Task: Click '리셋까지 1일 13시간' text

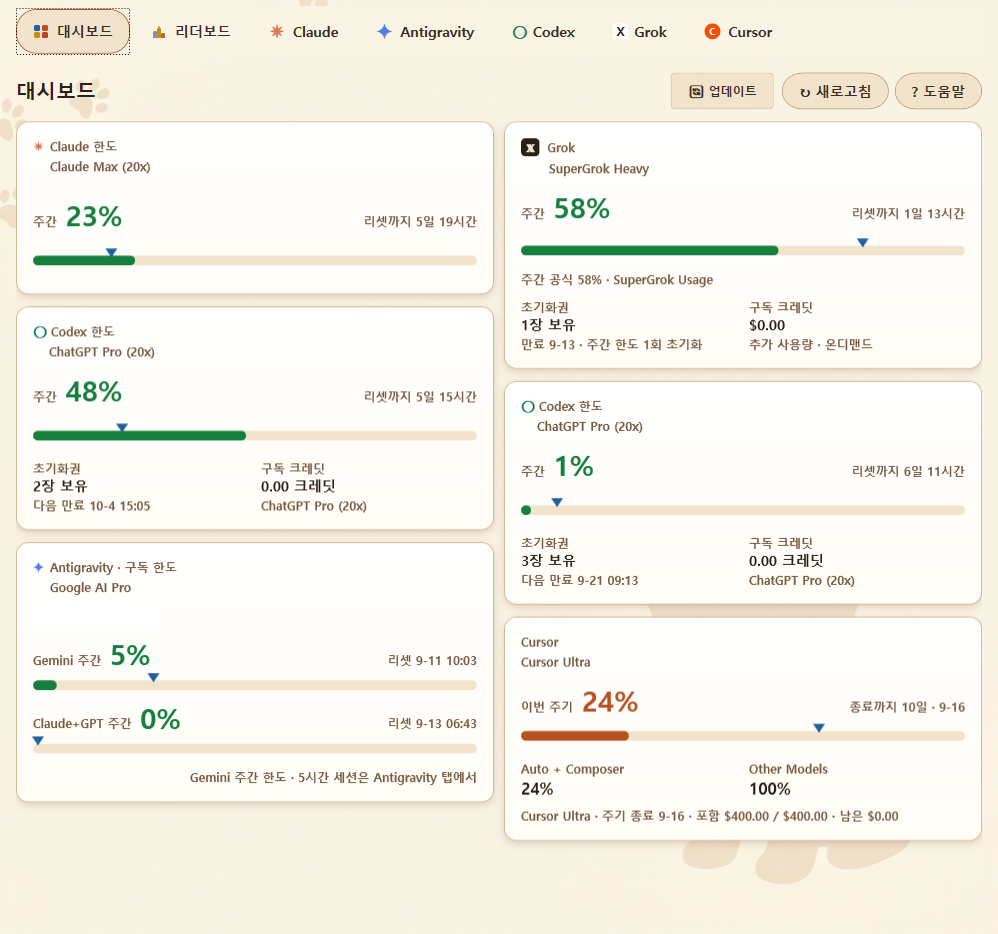Action: [x=908, y=213]
